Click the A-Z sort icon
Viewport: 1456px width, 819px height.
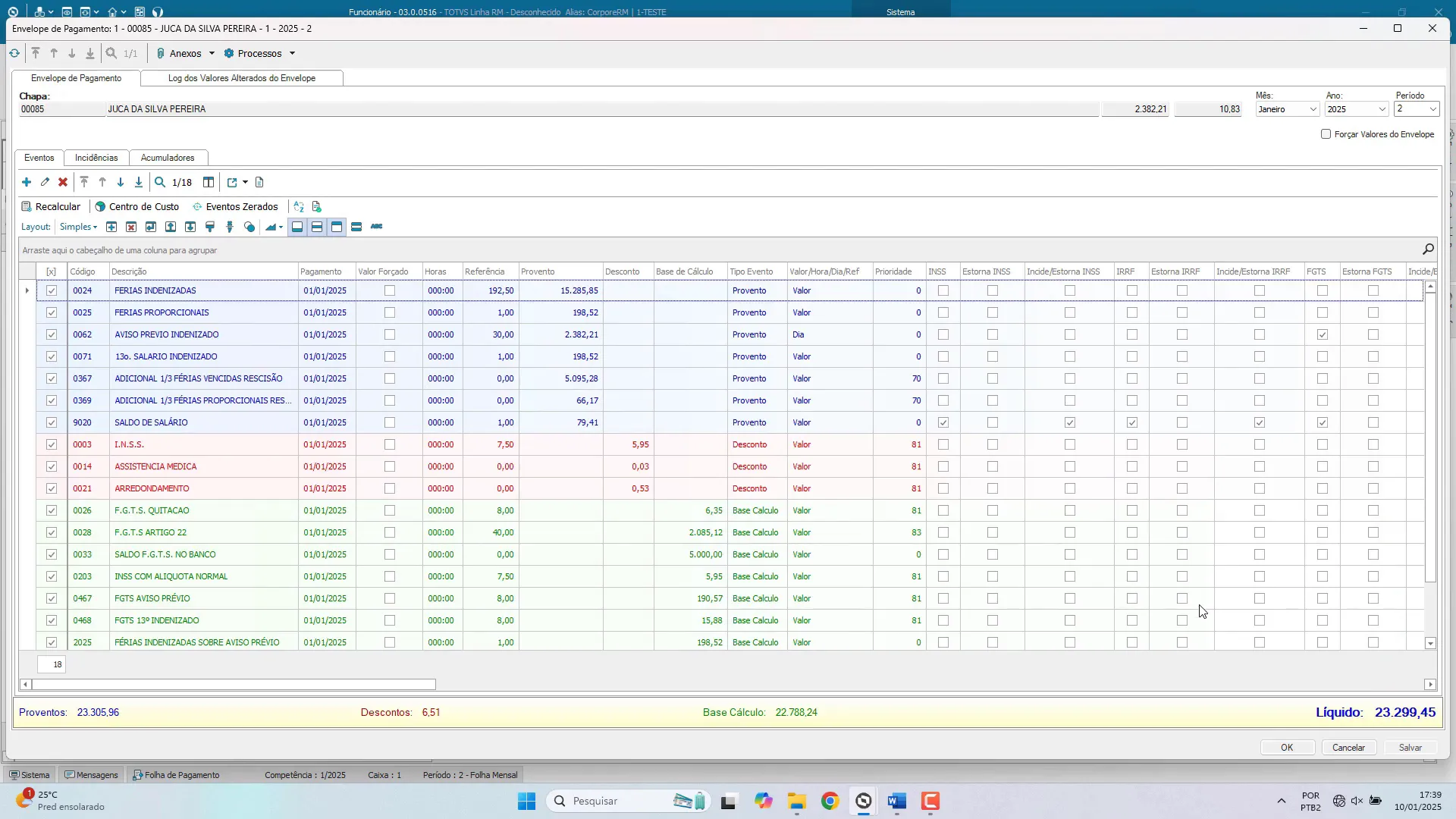(299, 206)
